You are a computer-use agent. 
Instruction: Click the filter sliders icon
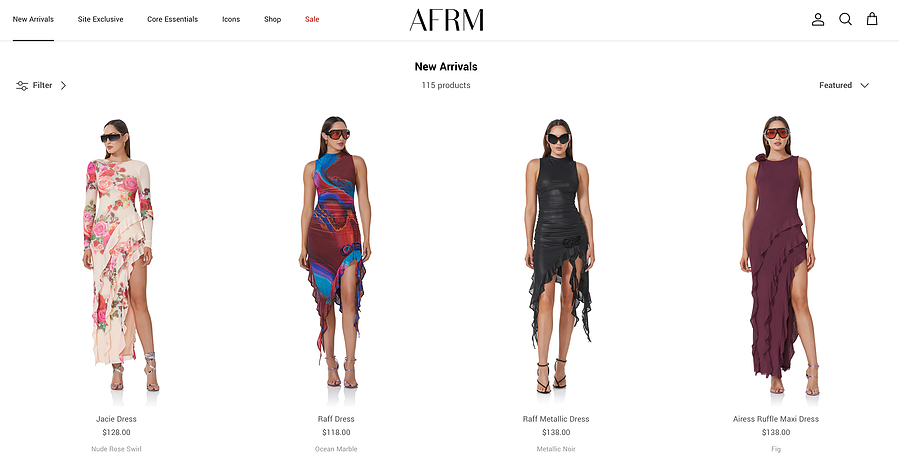tap(22, 85)
